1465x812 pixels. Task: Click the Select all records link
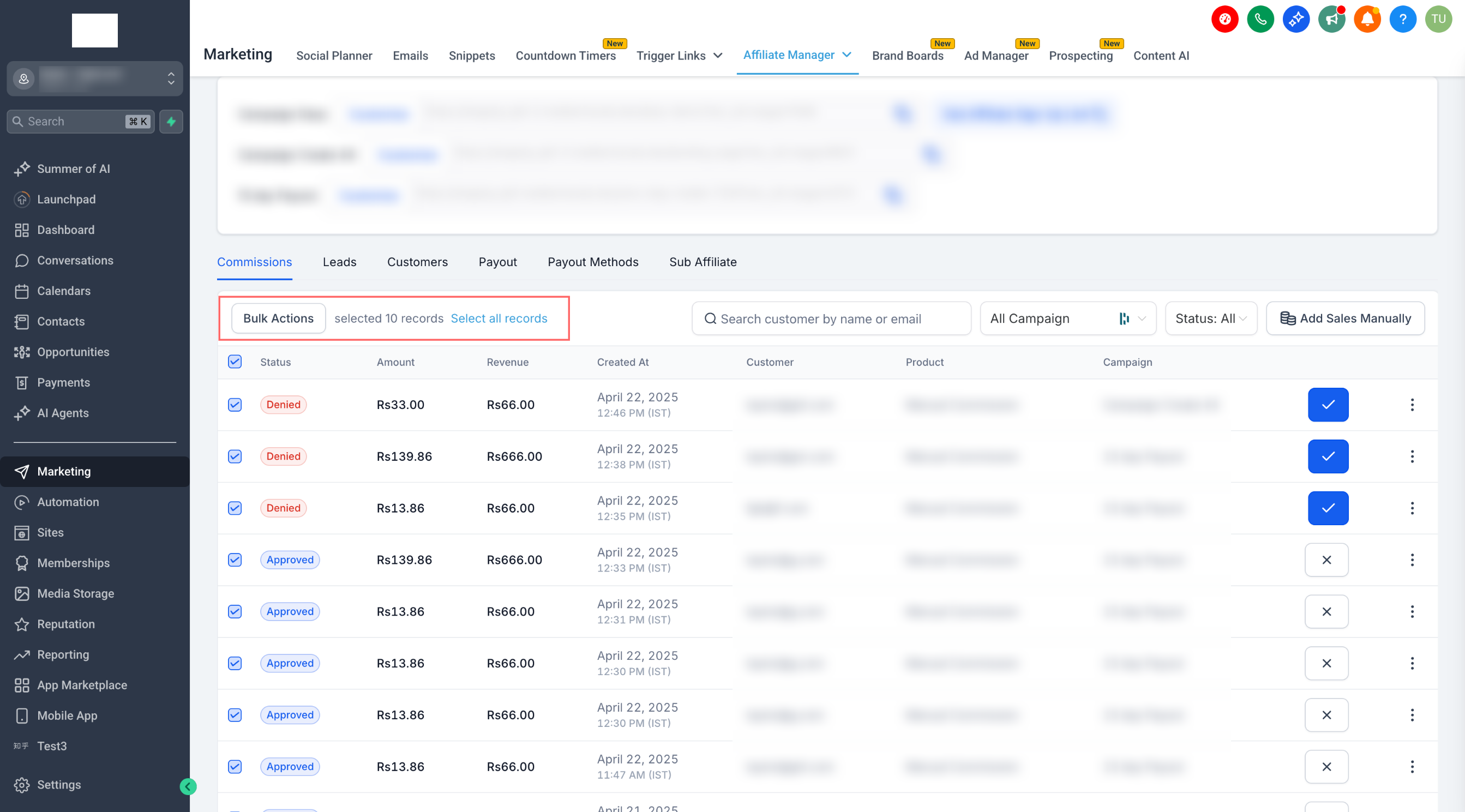499,319
